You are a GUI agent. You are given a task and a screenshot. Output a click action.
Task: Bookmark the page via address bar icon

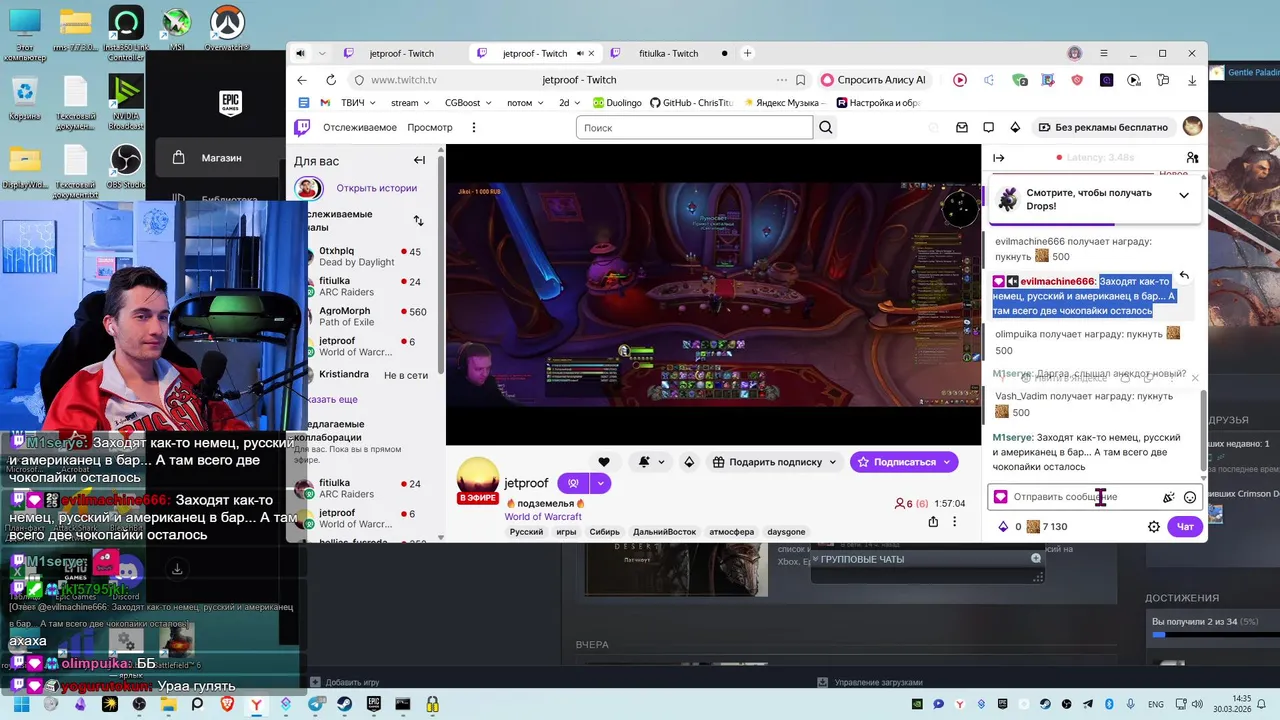800,80
